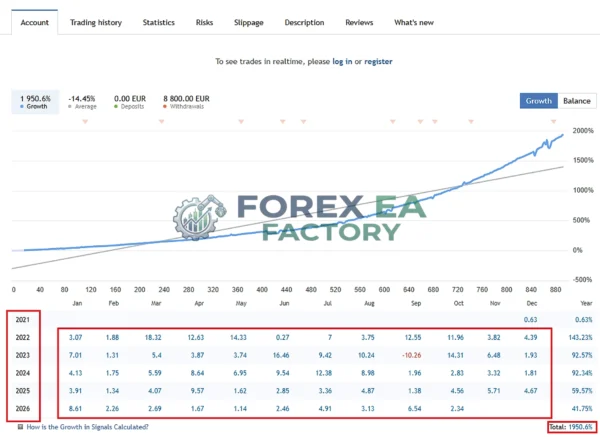Viewport: 600px width, 437px height.
Task: Switch chart to Balance view
Action: 577,101
